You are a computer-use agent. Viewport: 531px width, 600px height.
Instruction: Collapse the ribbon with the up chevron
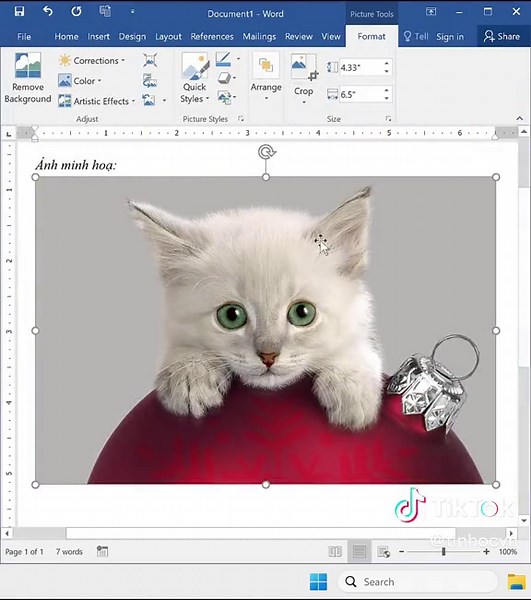click(x=520, y=118)
